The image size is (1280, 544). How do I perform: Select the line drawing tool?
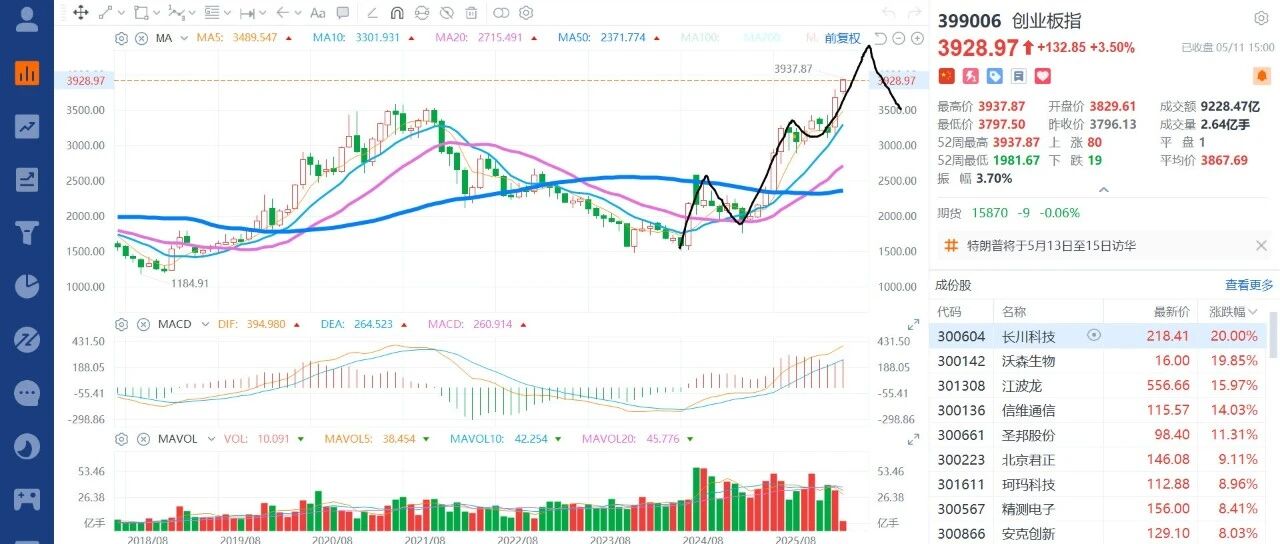point(106,13)
